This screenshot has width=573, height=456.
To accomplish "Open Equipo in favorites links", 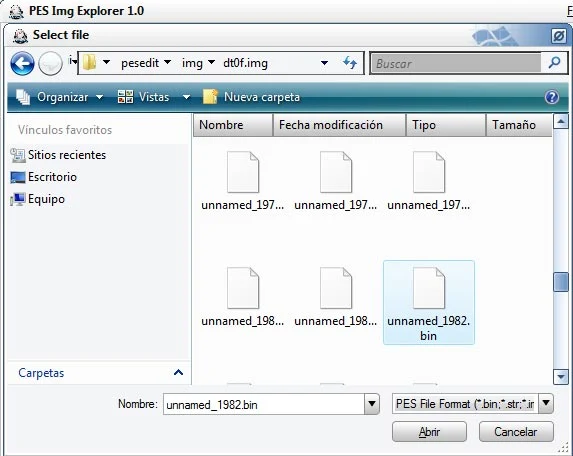I will click(38, 199).
